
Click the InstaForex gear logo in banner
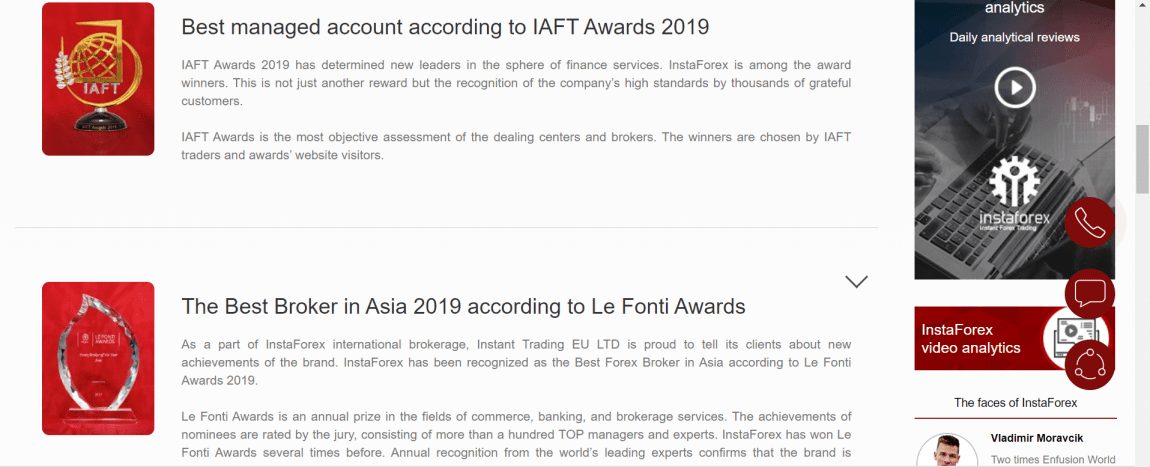(x=1014, y=181)
